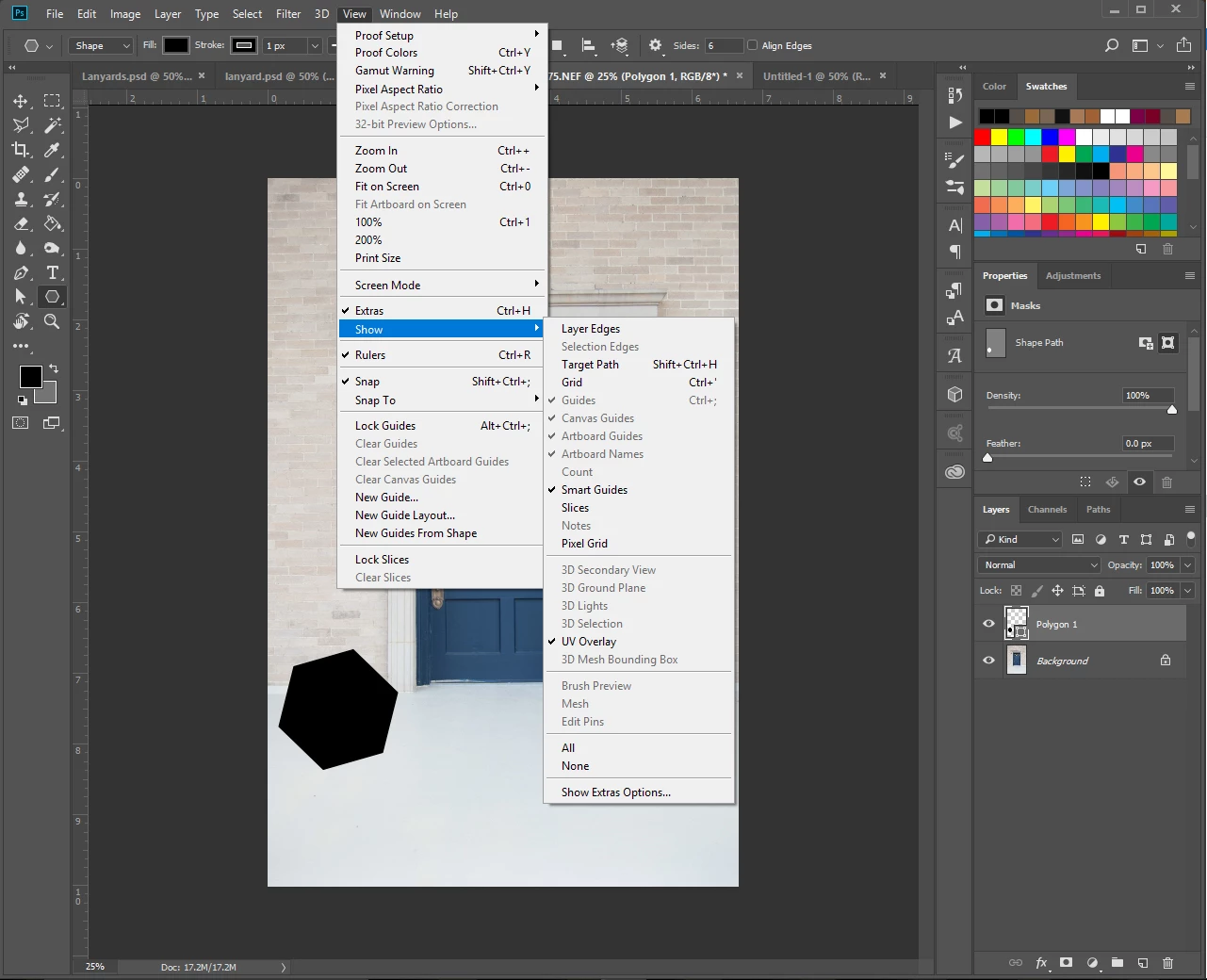The width and height of the screenshot is (1207, 980).
Task: Open the layer Kind filter dropdown
Action: tap(1020, 539)
